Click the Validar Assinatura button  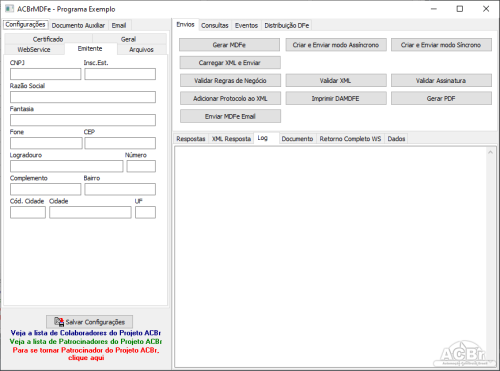point(441,80)
